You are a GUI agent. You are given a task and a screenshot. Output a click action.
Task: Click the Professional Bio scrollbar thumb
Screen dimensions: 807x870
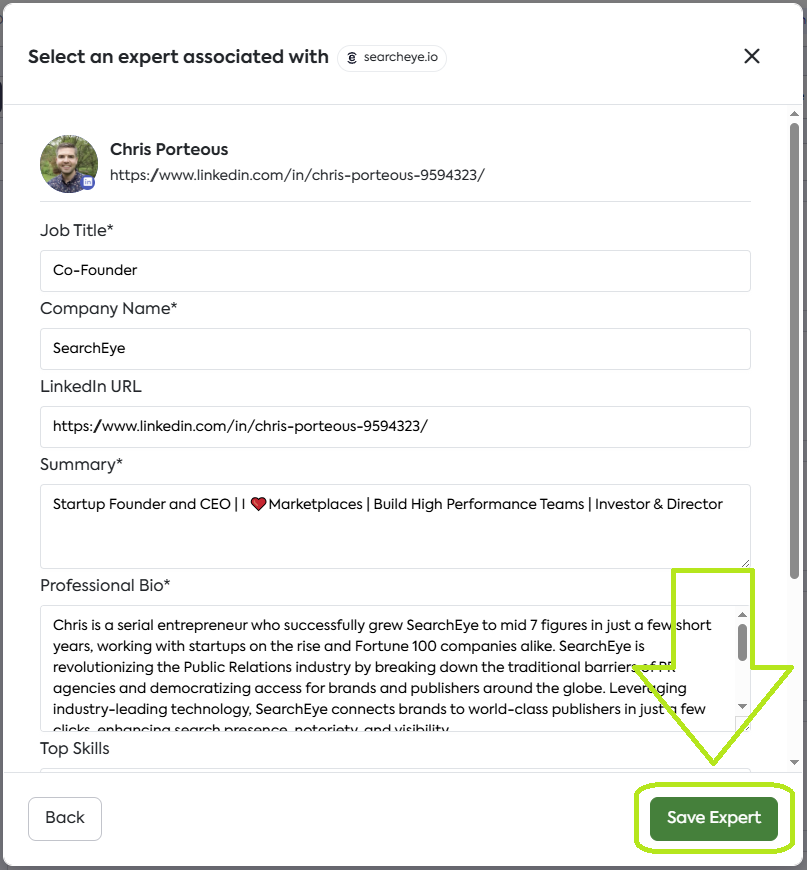(x=742, y=642)
